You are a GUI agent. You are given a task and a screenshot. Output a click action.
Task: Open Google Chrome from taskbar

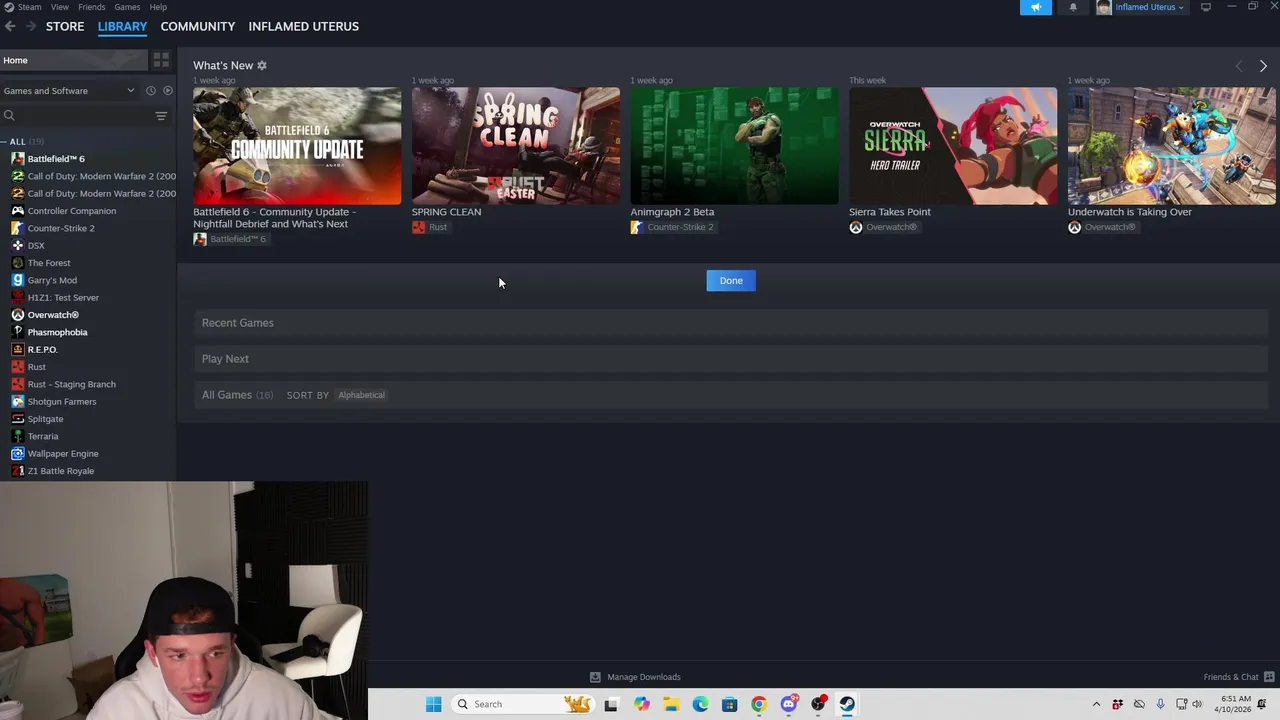759,704
